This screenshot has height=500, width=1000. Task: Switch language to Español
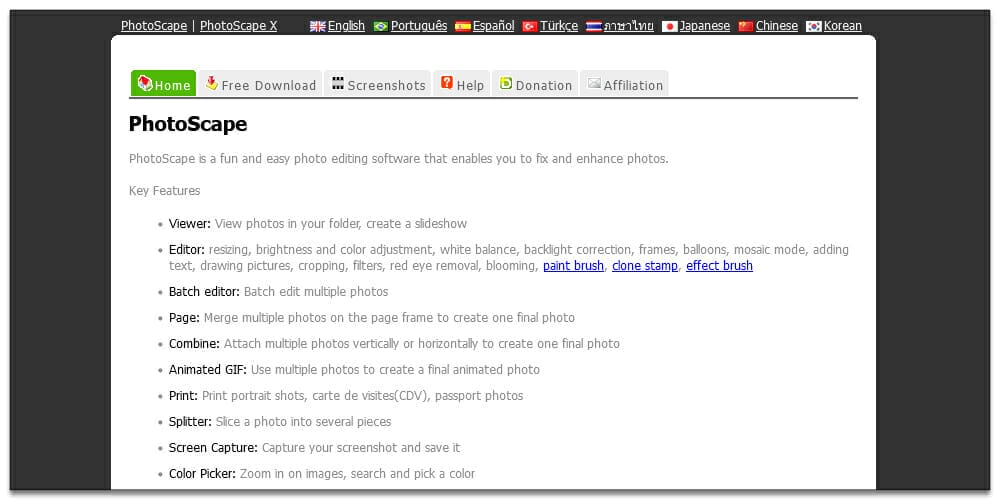[x=494, y=26]
